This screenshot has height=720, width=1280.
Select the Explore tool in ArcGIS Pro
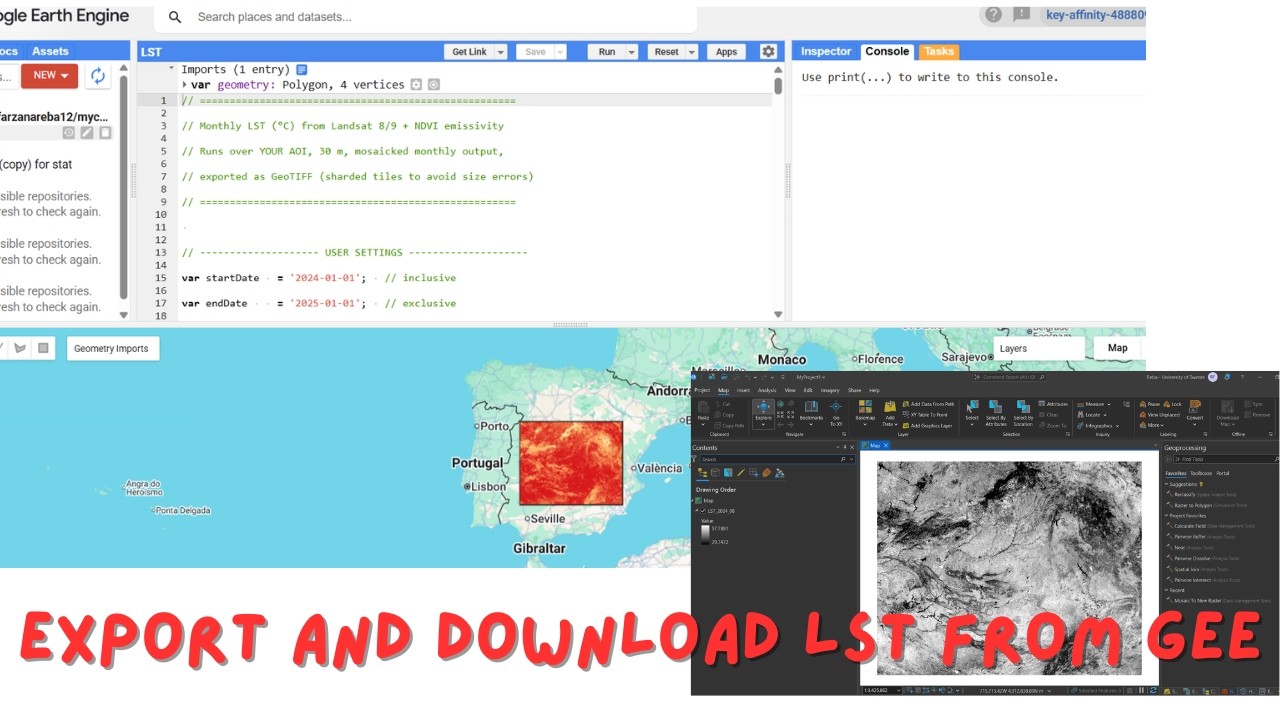click(x=763, y=413)
